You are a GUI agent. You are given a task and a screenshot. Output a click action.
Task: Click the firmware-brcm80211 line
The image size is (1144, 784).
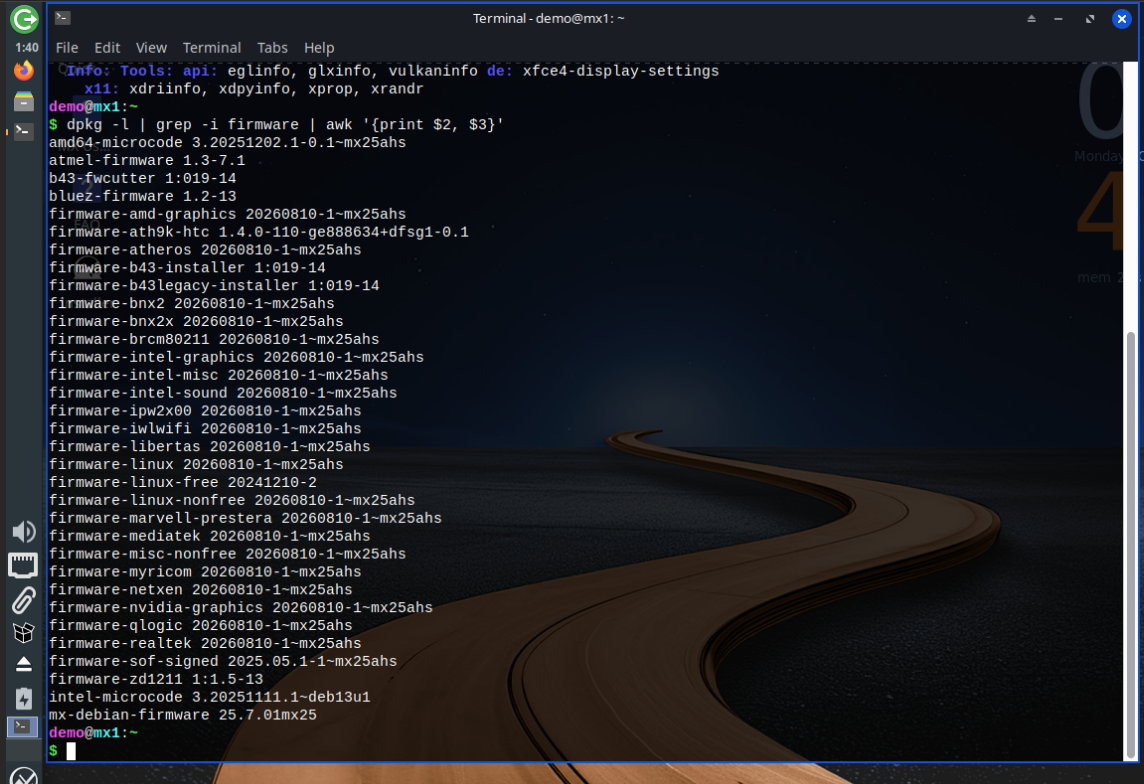coord(214,339)
